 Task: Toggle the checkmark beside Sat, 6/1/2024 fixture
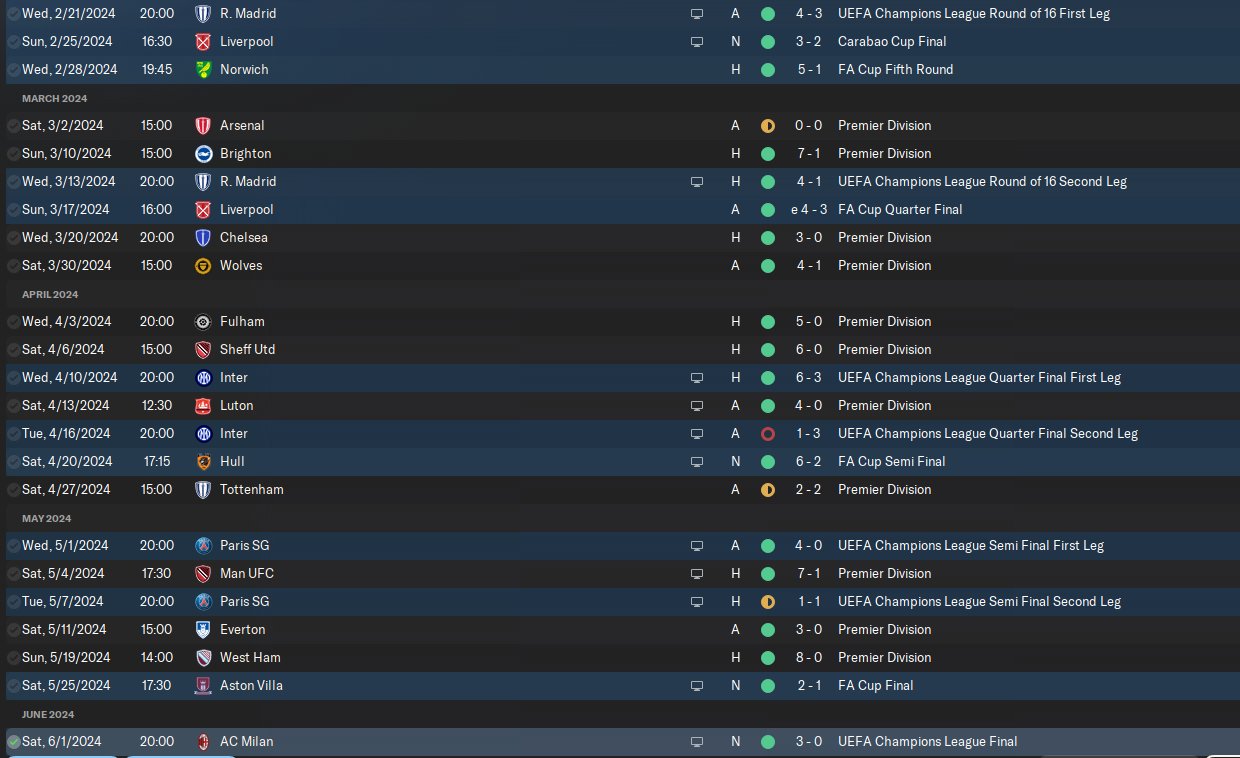[13, 741]
